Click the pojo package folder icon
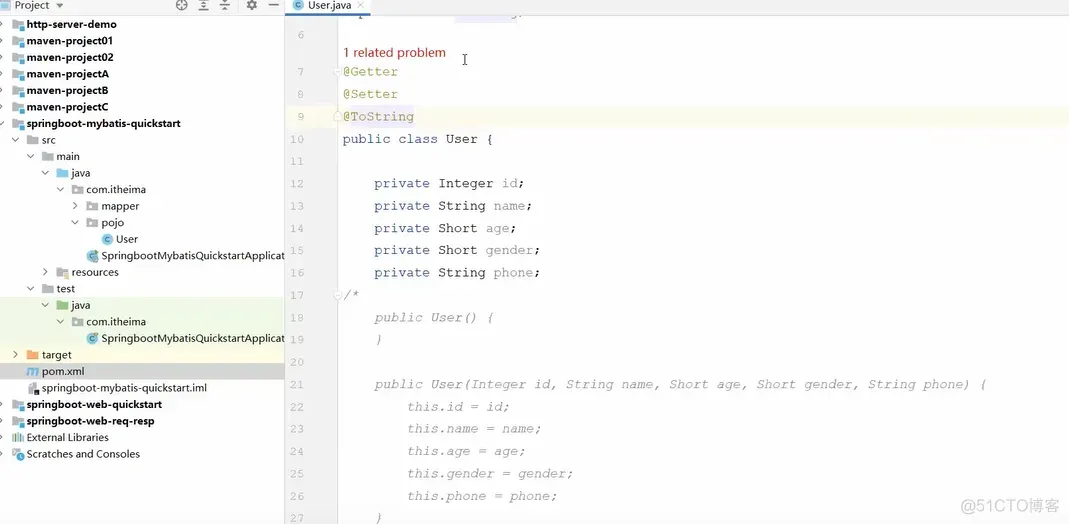Screen dimensions: 1069x524 (92, 222)
